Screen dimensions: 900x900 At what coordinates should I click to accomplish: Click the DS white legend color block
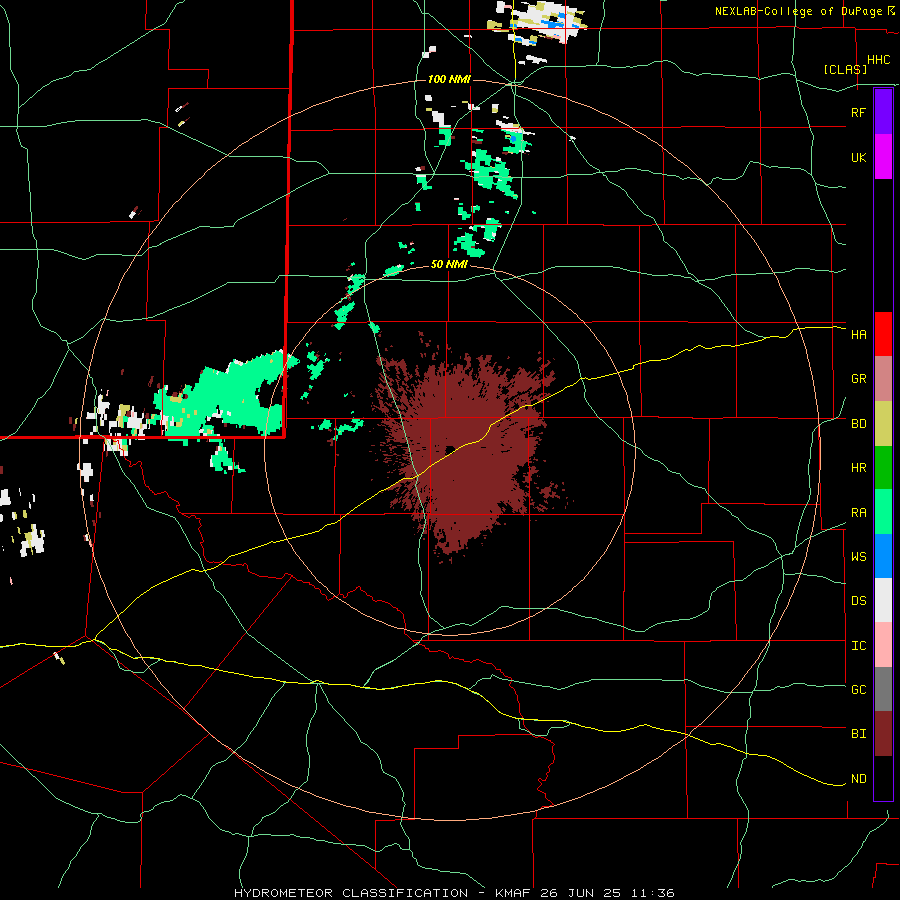[x=883, y=600]
